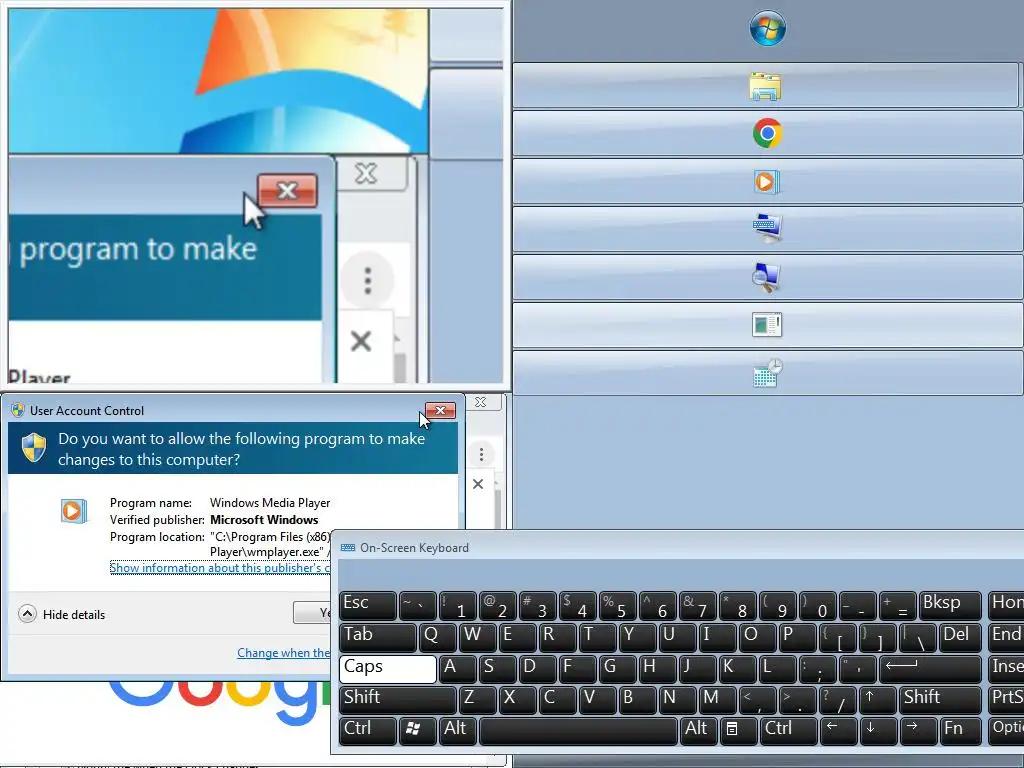Close the User Account Control dialog
This screenshot has width=1024, height=768.
coord(441,410)
